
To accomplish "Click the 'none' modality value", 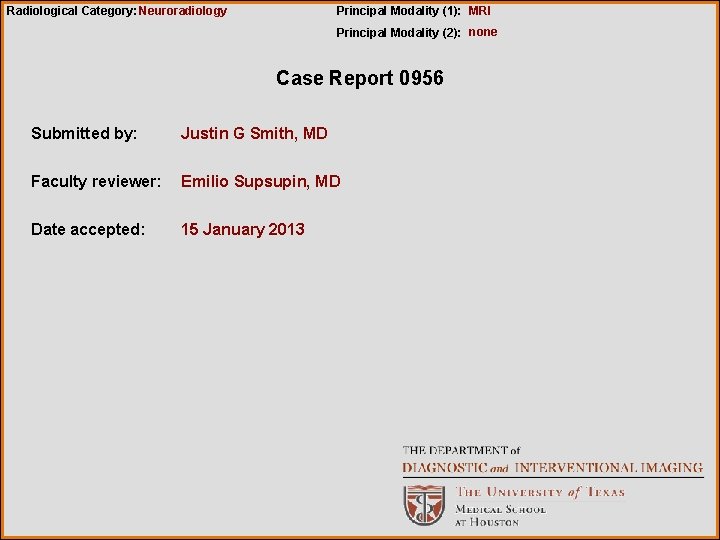I will [483, 32].
